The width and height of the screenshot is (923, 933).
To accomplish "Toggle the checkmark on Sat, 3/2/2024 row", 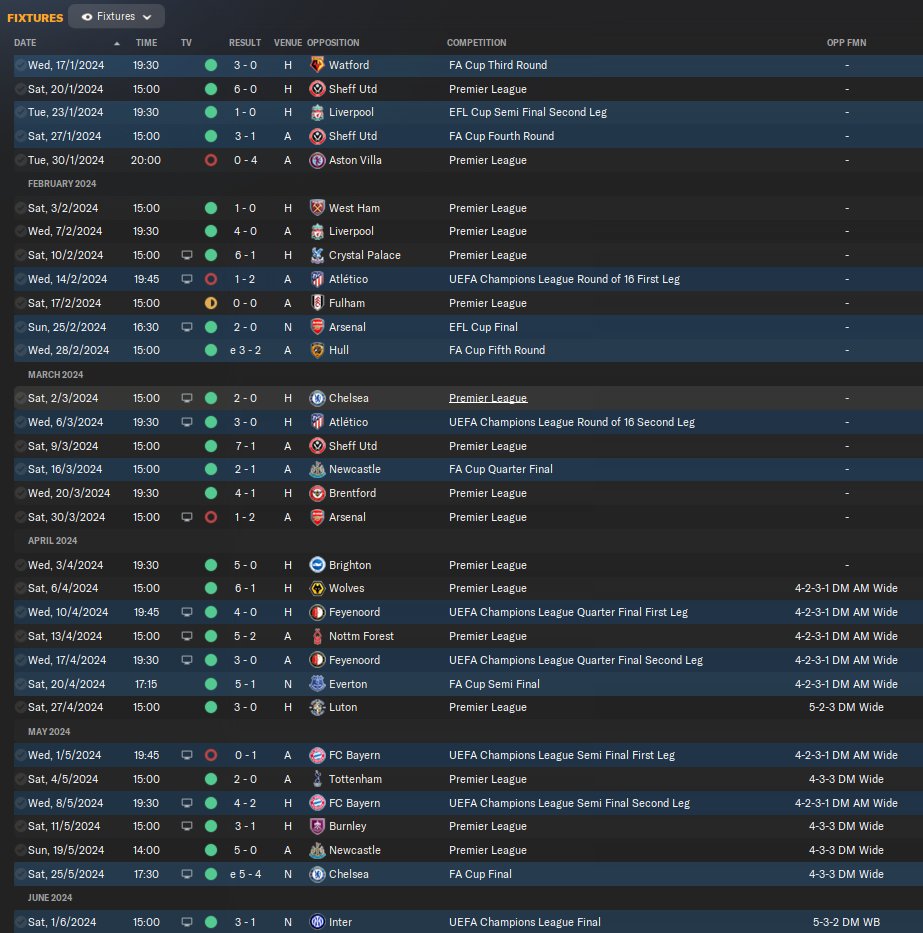I will coord(20,208).
